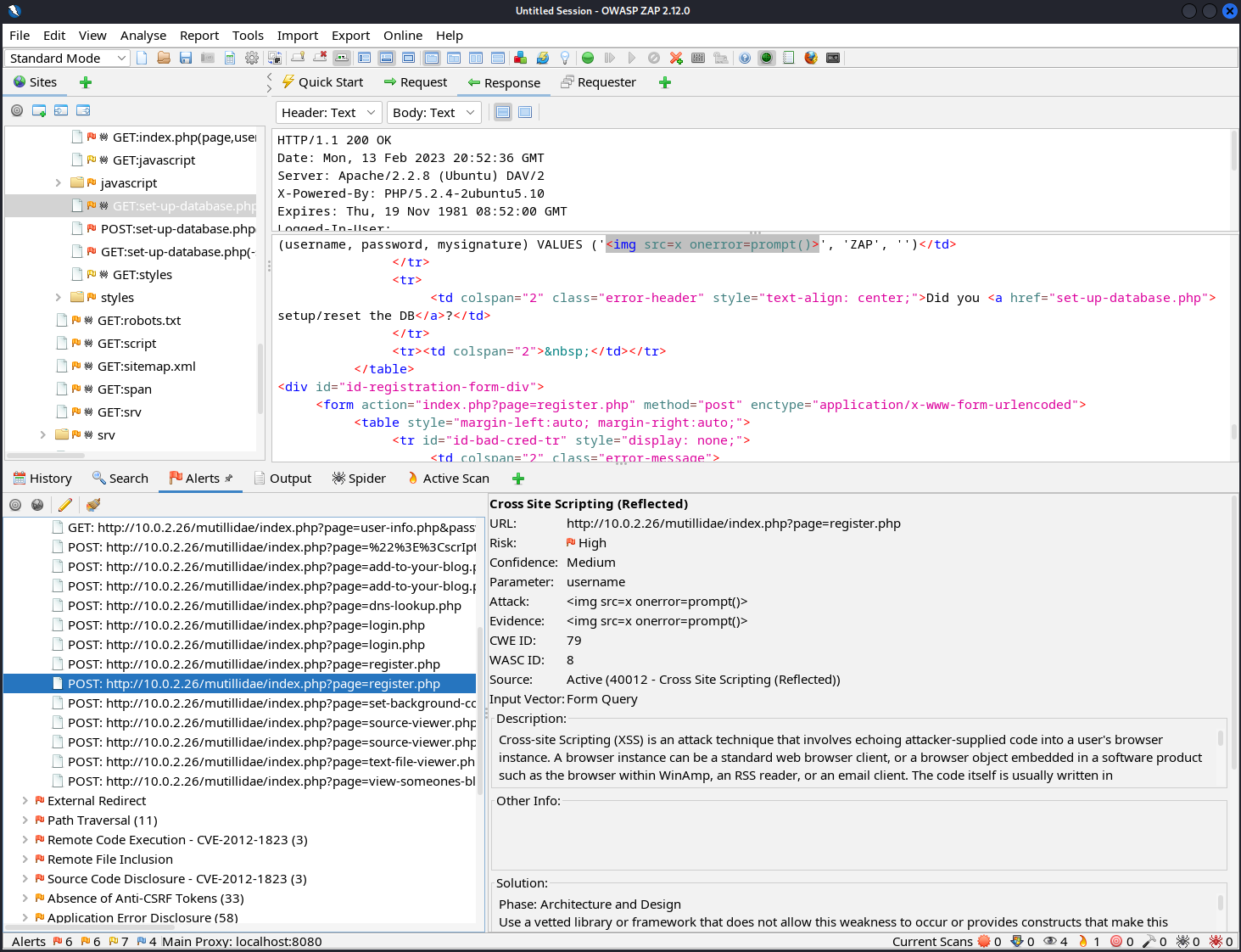This screenshot has width=1241, height=952.
Task: Open the Requester tab
Action: tap(598, 82)
